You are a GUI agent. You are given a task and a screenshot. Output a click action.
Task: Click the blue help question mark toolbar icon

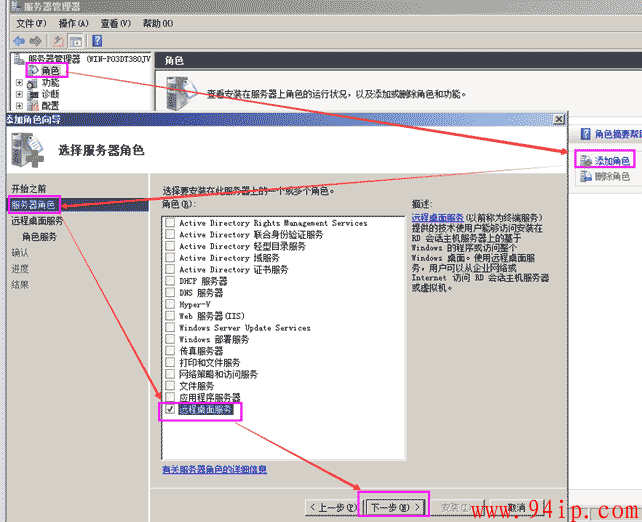[x=97, y=41]
